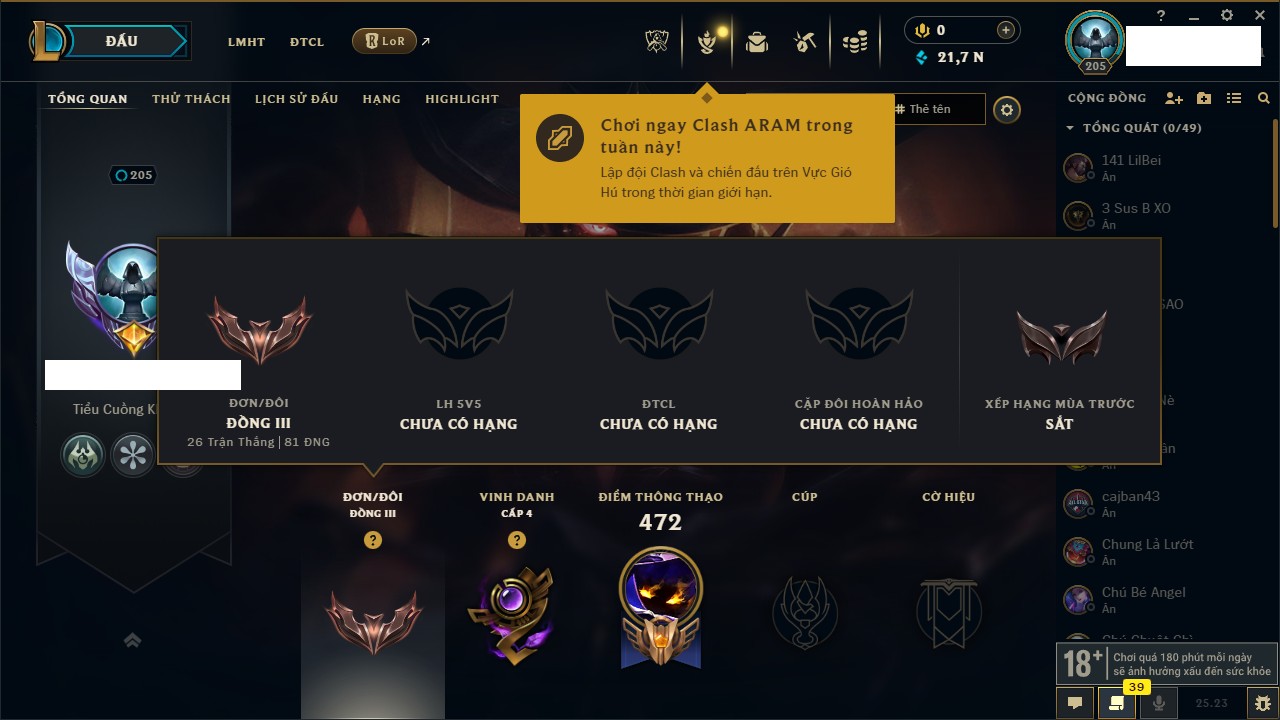Open the chat bubble icon

click(1075, 703)
